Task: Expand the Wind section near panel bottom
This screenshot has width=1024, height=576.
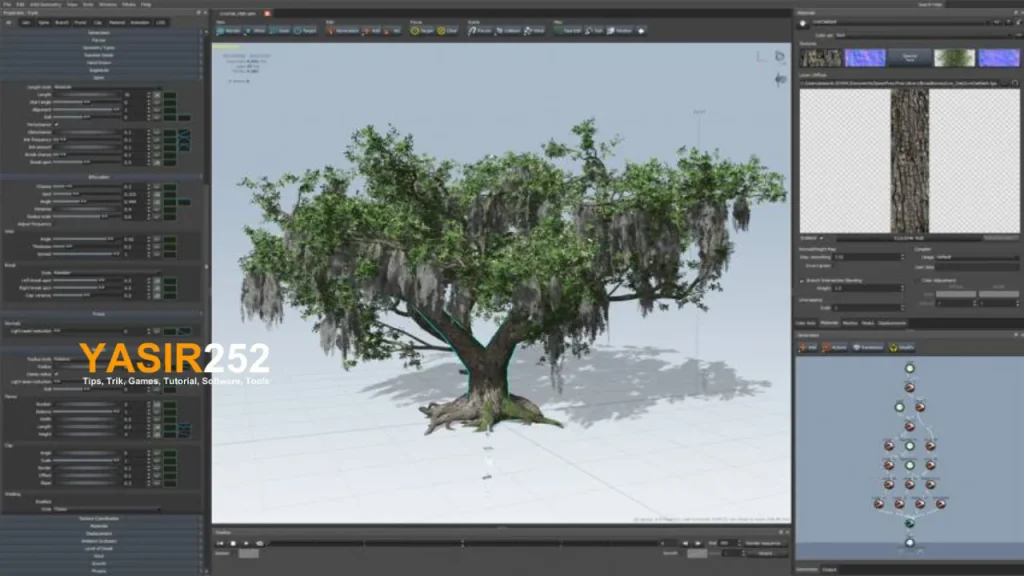Action: [101, 556]
